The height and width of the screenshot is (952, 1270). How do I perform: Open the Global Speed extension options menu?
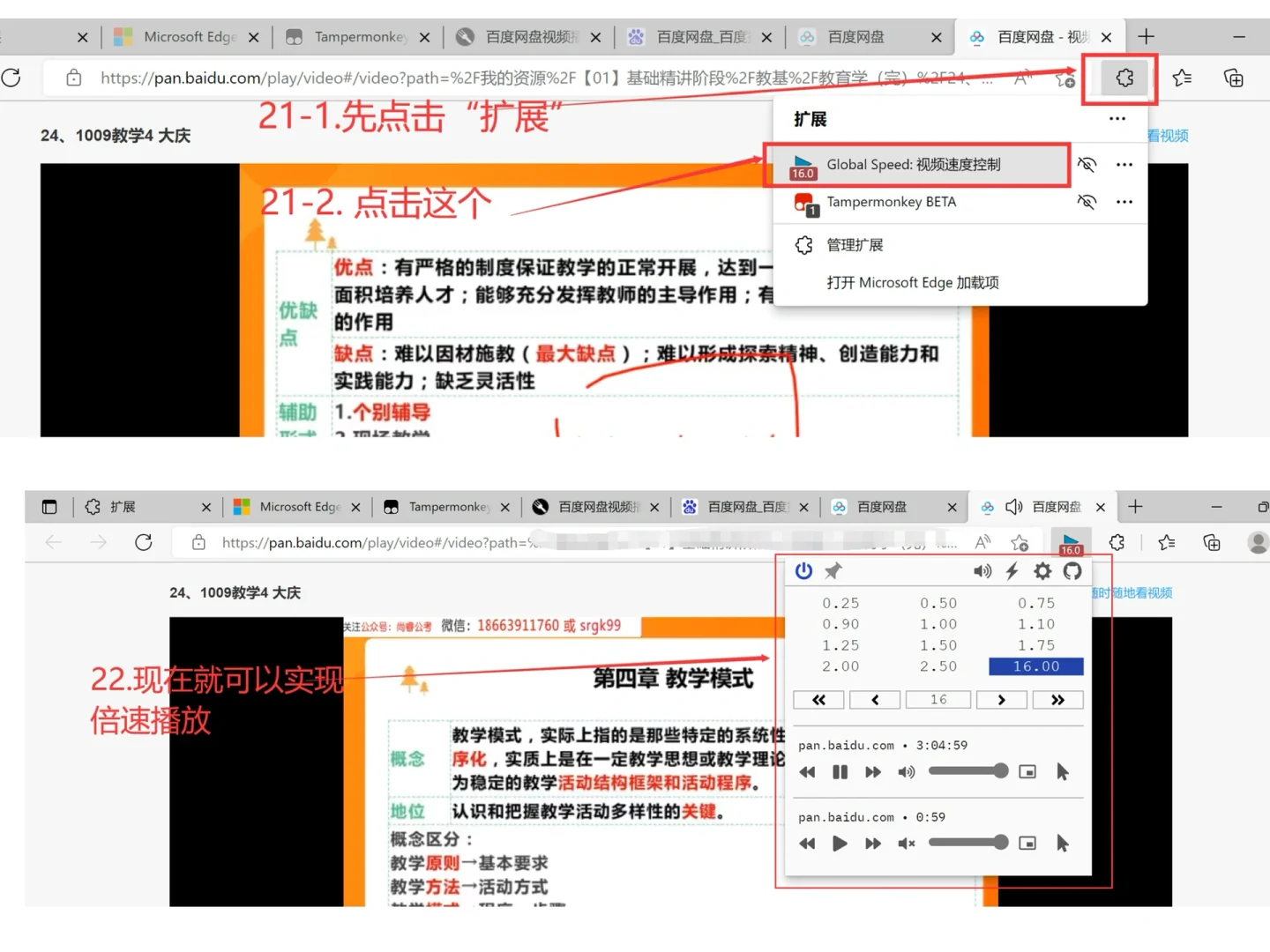(1124, 164)
